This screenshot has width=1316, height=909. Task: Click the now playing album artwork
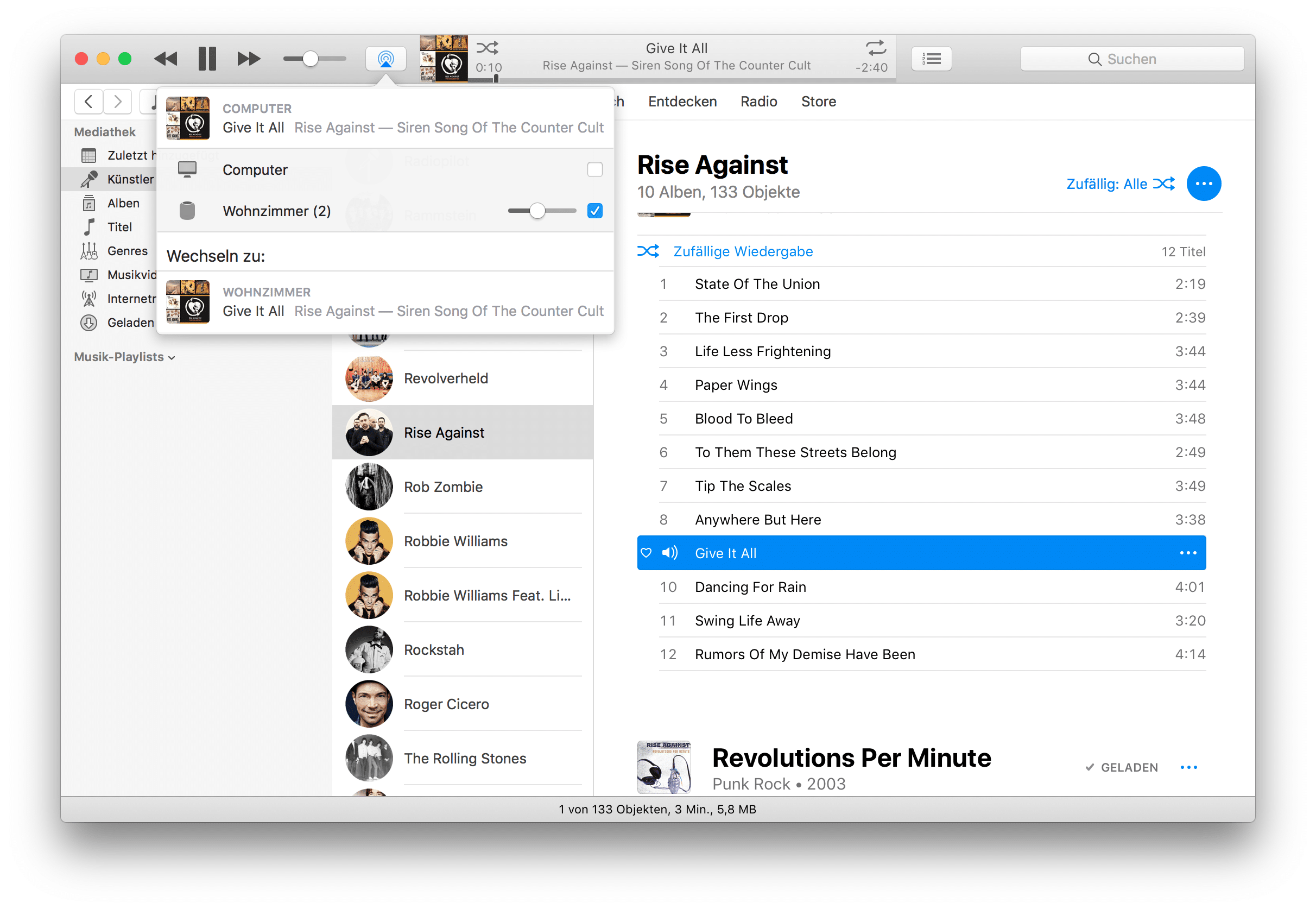pos(444,59)
